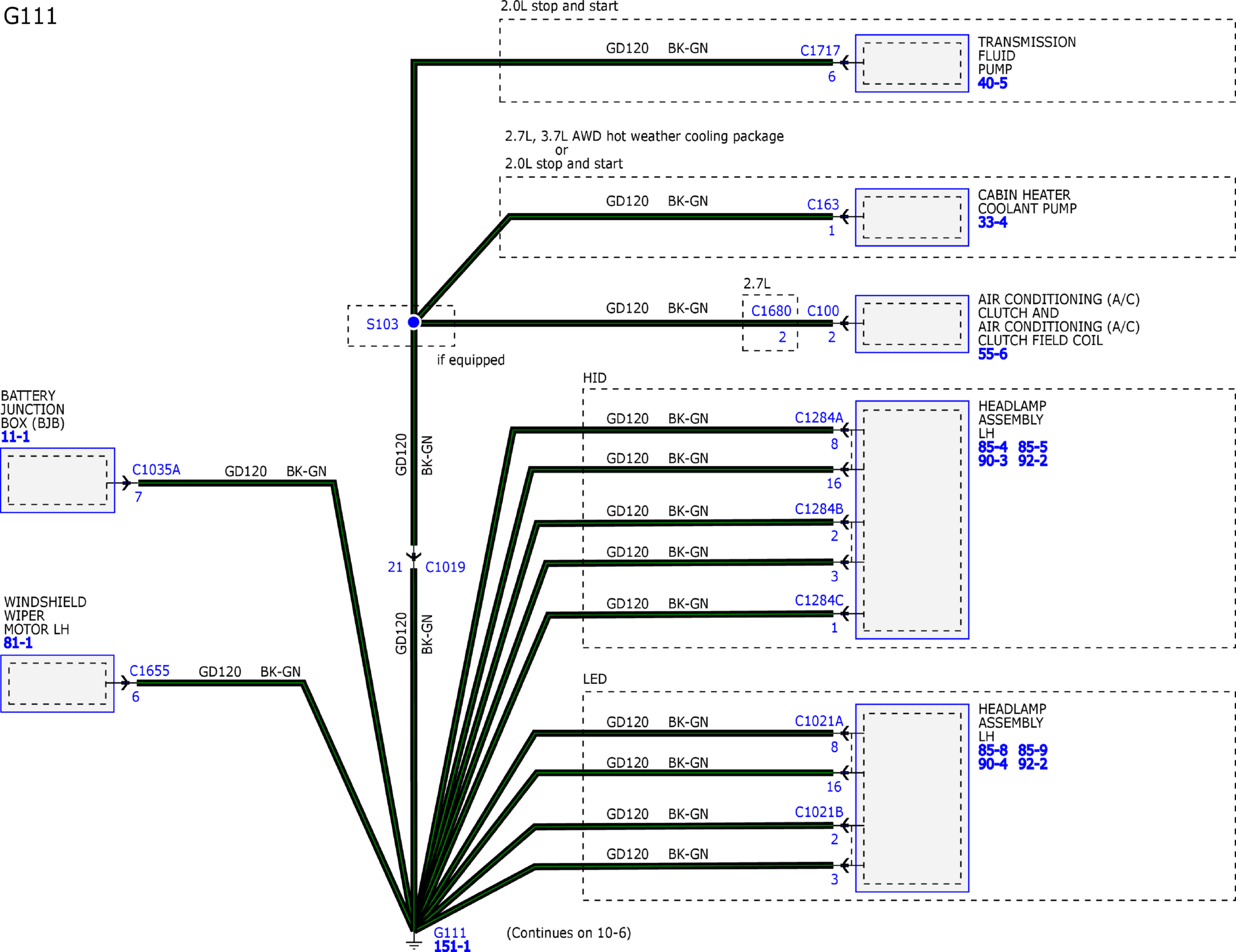Image resolution: width=1236 pixels, height=952 pixels.
Task: Click the C100 connector label
Action: click(823, 311)
